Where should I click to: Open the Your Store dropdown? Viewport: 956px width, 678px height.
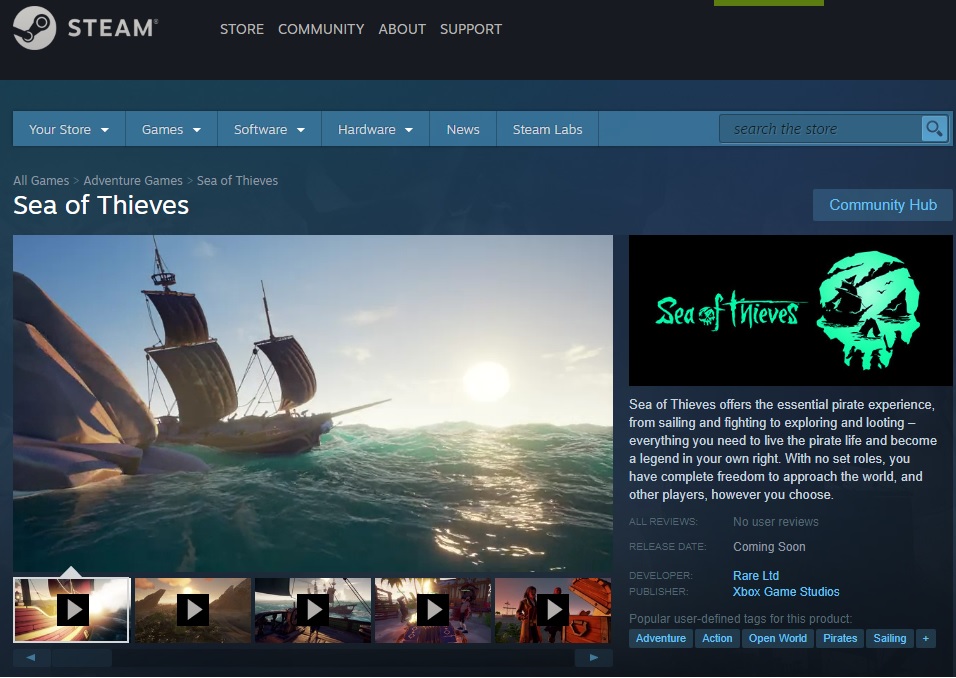pyautogui.click(x=69, y=129)
